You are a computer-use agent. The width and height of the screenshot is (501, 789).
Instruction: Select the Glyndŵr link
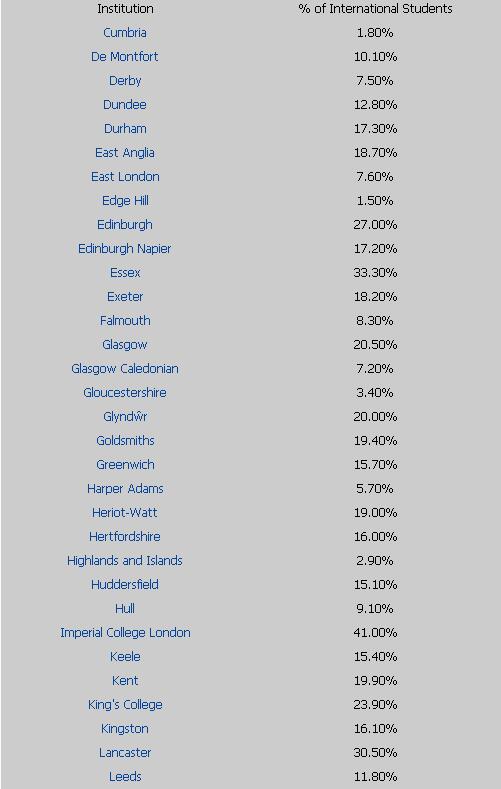(125, 417)
